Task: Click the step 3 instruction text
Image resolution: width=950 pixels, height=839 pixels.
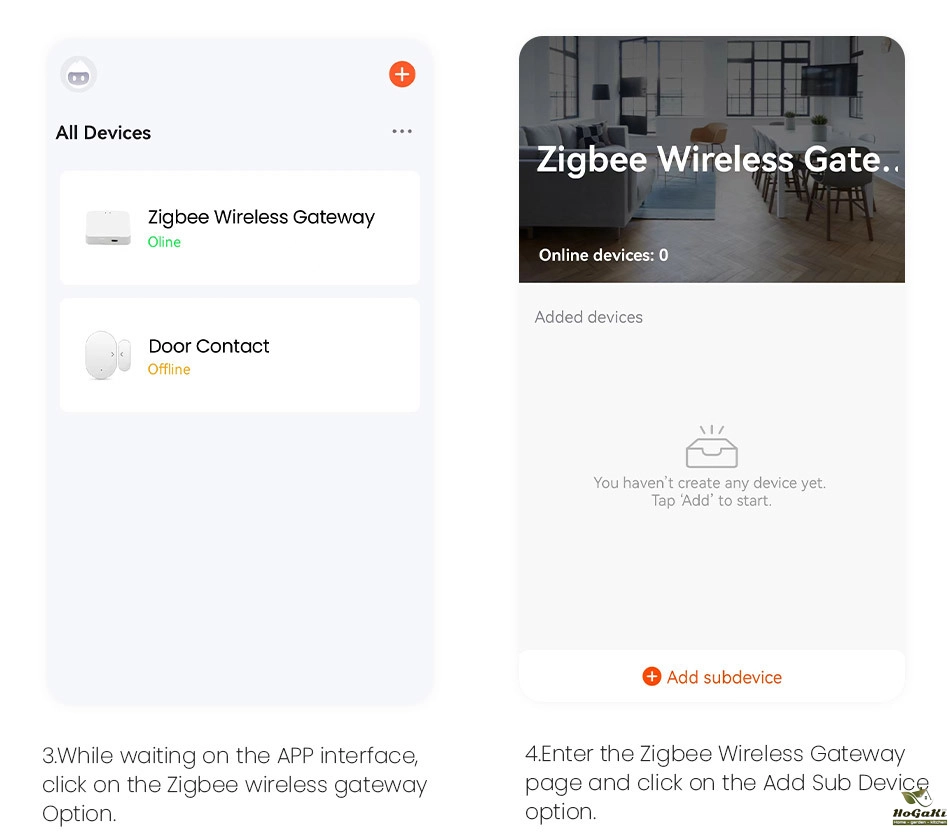Action: click(234, 784)
